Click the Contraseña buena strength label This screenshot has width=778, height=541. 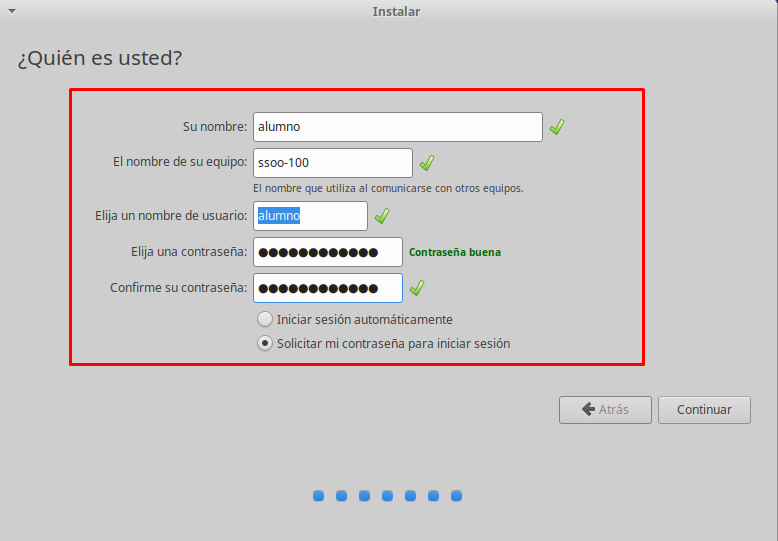point(455,252)
